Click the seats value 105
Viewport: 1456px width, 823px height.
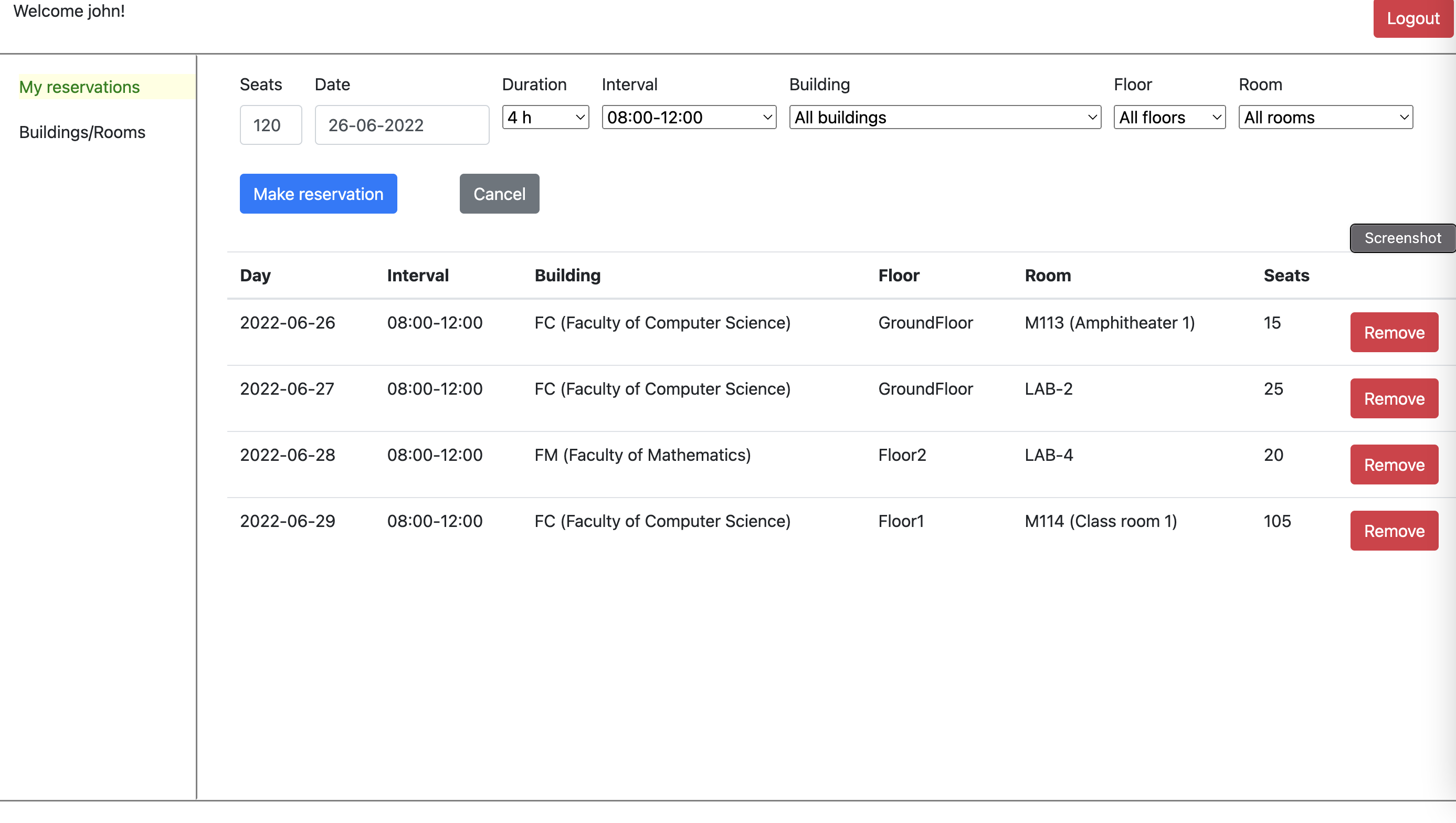1278,521
